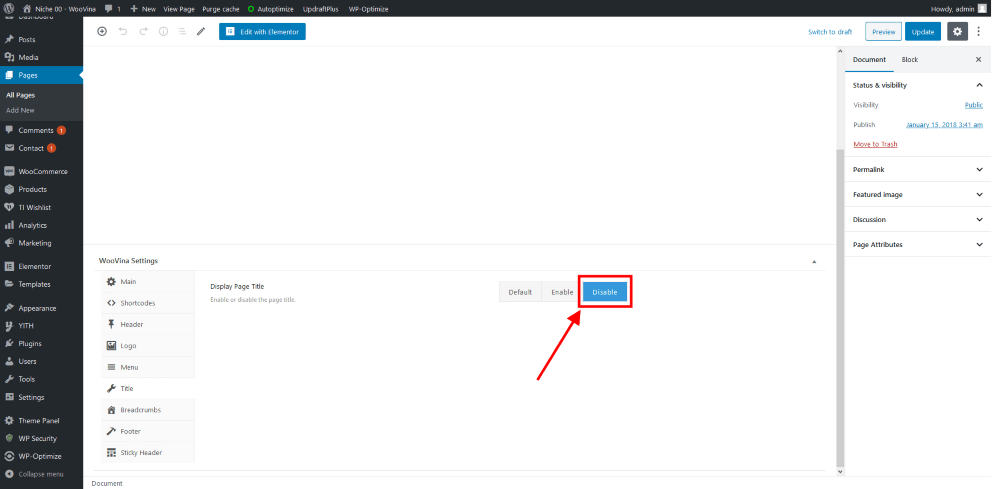The image size is (1000, 489).
Task: Click All Pages submenu item
Action: pos(20,95)
